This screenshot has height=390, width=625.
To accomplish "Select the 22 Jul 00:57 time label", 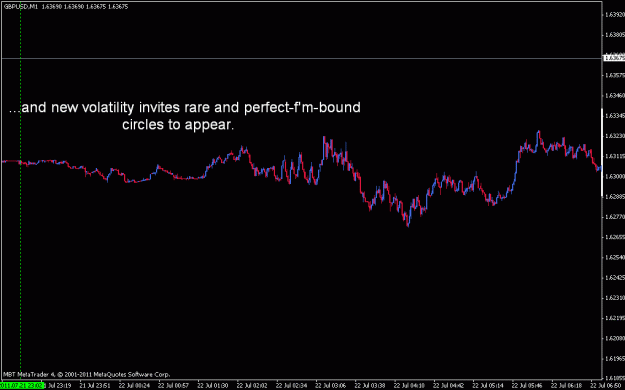I will point(174,386).
